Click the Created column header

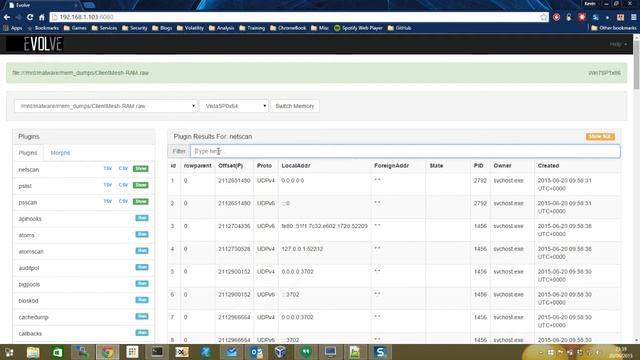tap(548, 166)
